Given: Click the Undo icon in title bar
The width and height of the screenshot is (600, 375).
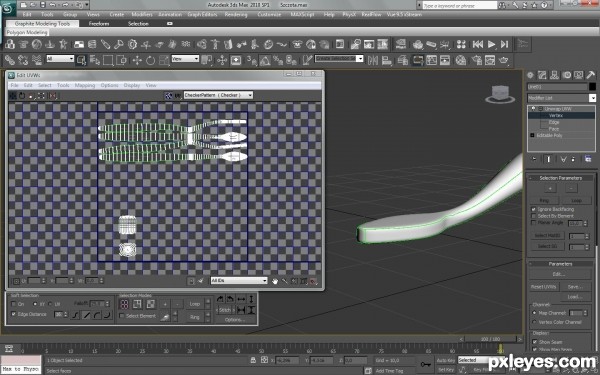Looking at the screenshot, I should 52,5.
